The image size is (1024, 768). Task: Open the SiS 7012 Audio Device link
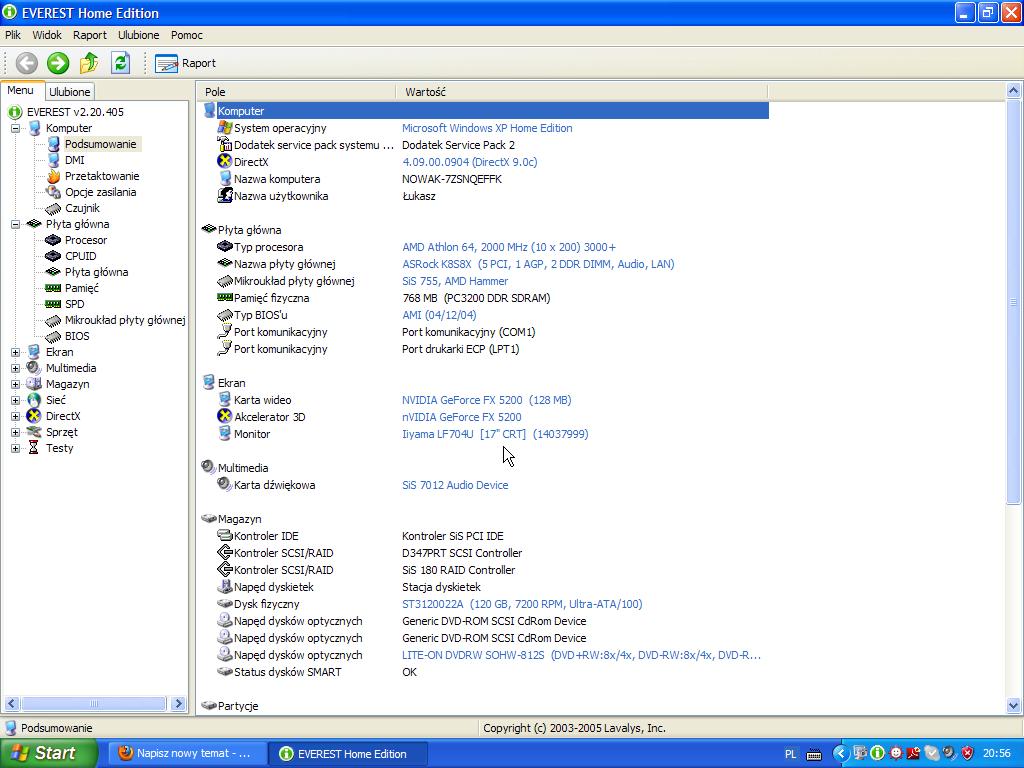tap(455, 485)
